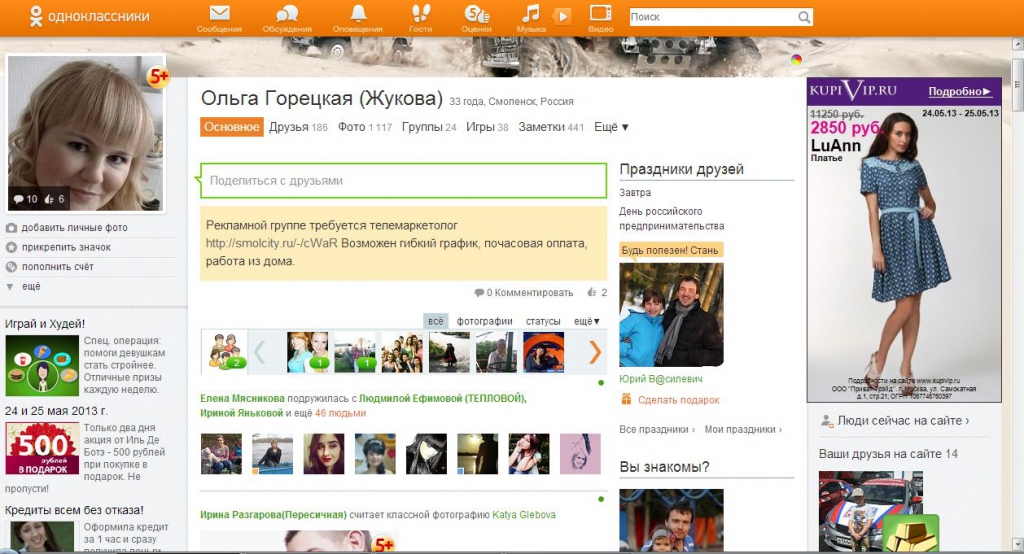Screen dimensions: 1024x554
Task: Select the фотографии feed filter
Action: point(485,321)
